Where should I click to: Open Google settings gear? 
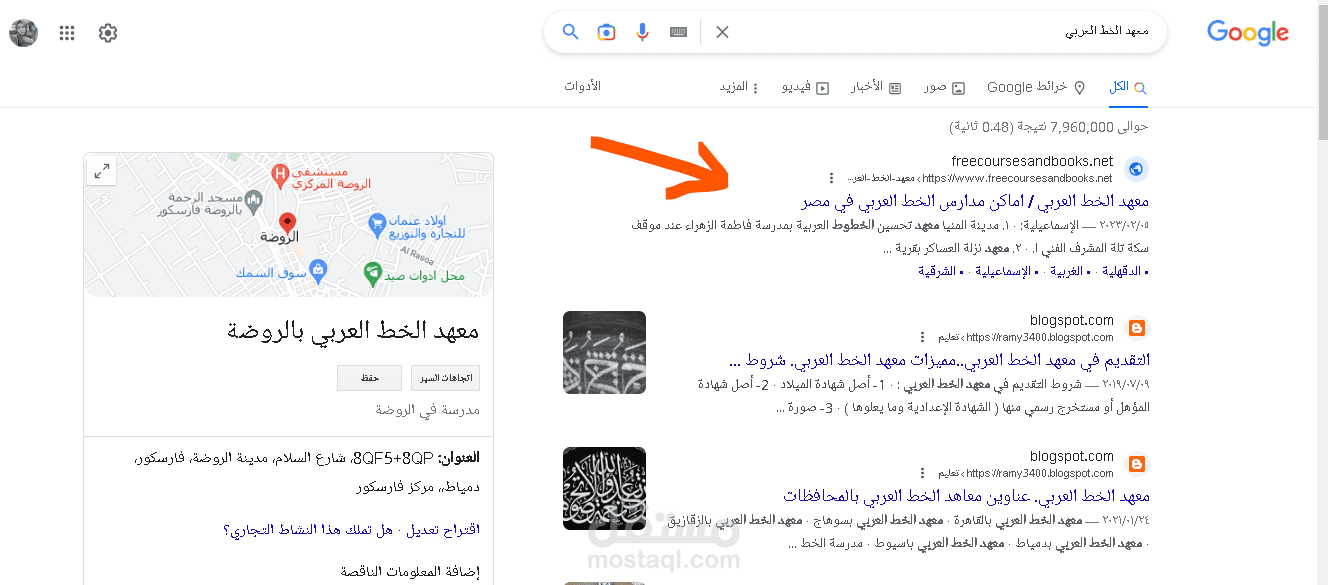[108, 33]
